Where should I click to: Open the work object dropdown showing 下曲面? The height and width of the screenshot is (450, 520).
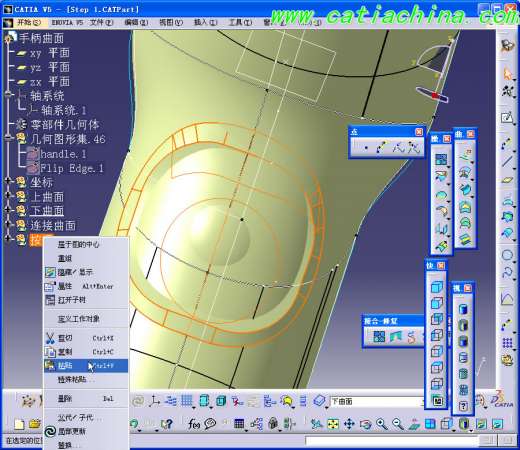377,401
